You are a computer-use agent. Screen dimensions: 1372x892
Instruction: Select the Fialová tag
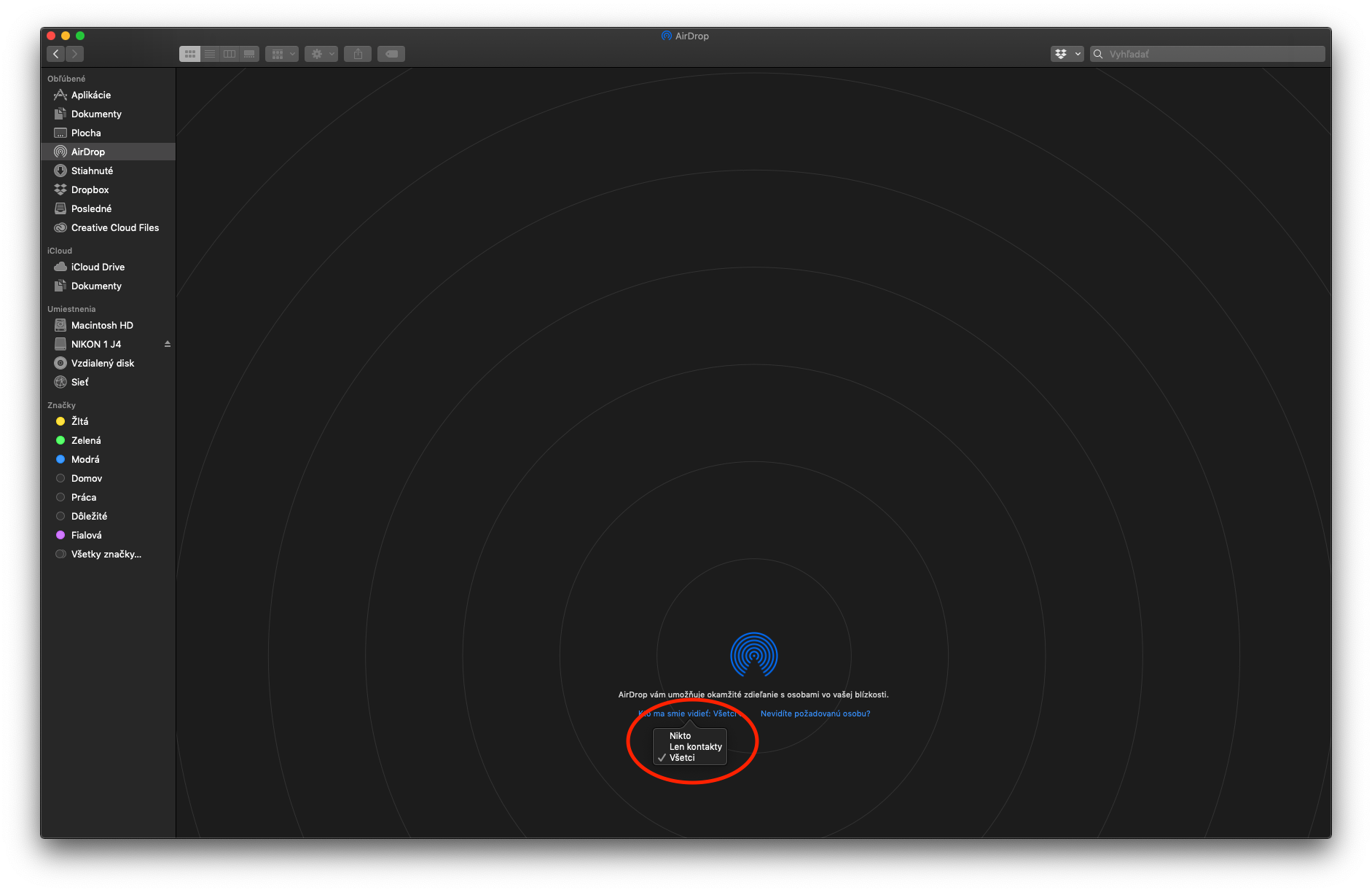point(108,535)
